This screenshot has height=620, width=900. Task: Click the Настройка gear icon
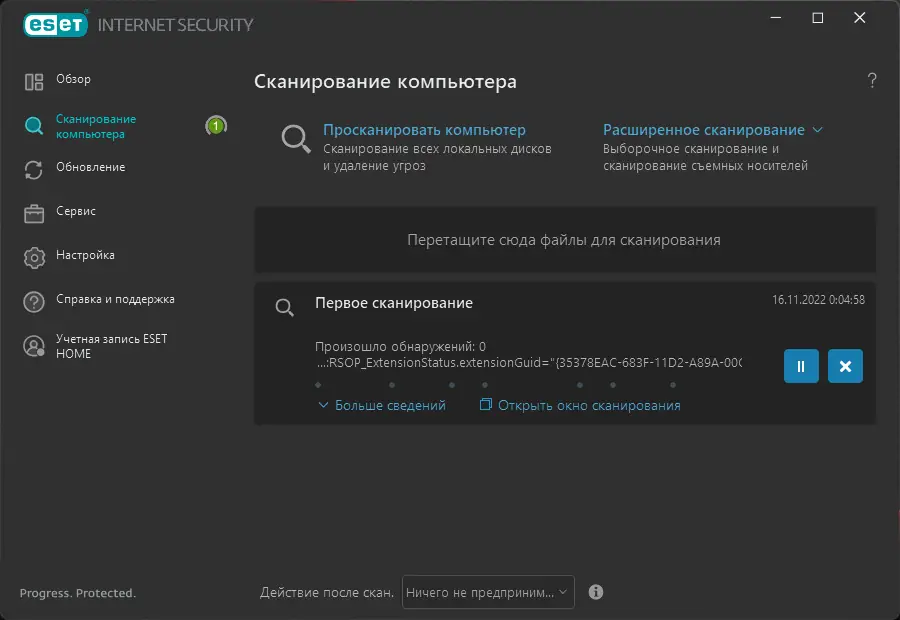pyautogui.click(x=34, y=257)
